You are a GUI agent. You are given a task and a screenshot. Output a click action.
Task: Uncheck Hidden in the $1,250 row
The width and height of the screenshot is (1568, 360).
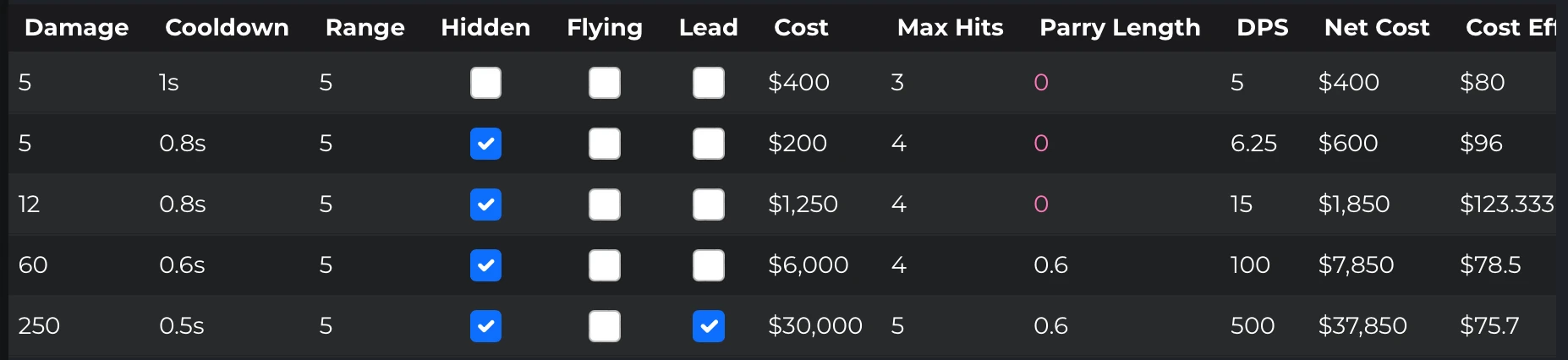[x=485, y=205]
